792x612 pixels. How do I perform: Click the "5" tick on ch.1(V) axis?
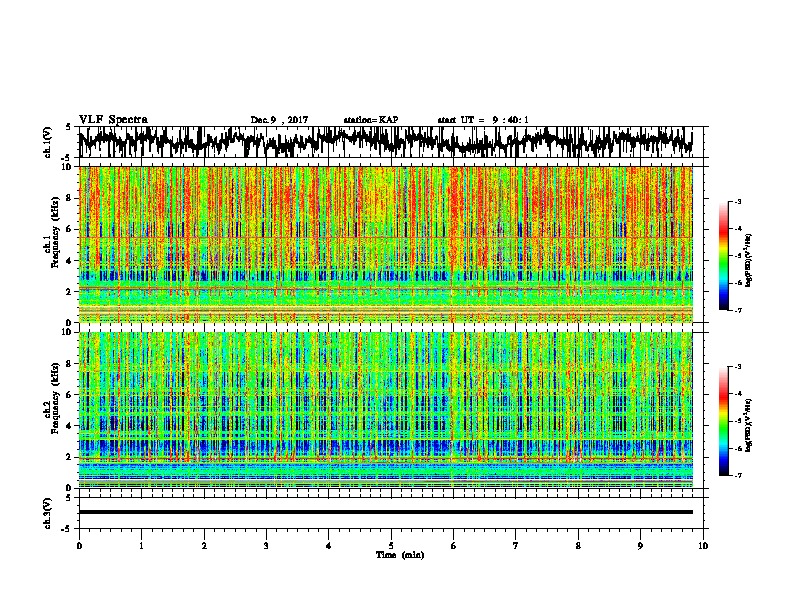tap(68, 127)
